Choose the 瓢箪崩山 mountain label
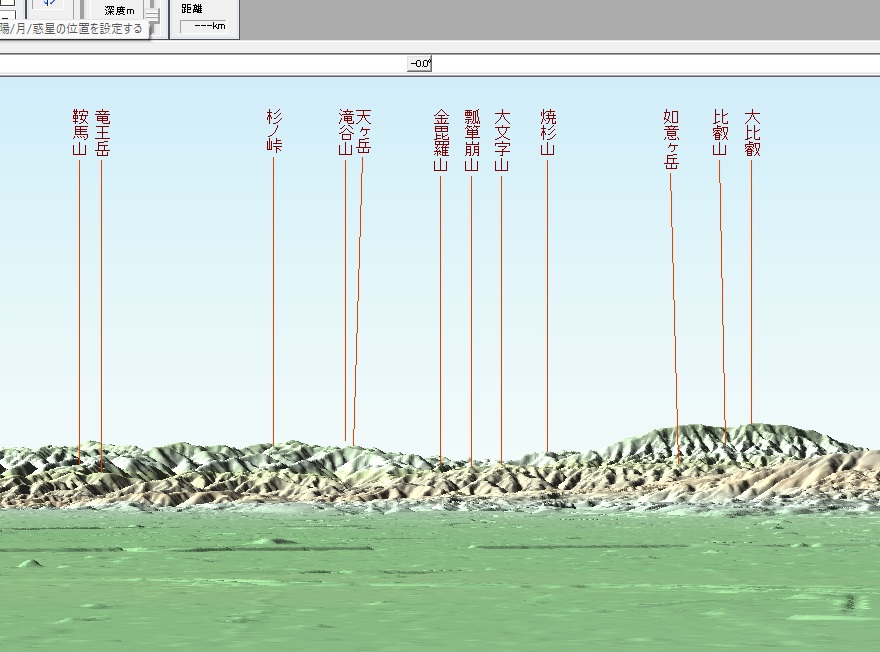 [x=471, y=141]
